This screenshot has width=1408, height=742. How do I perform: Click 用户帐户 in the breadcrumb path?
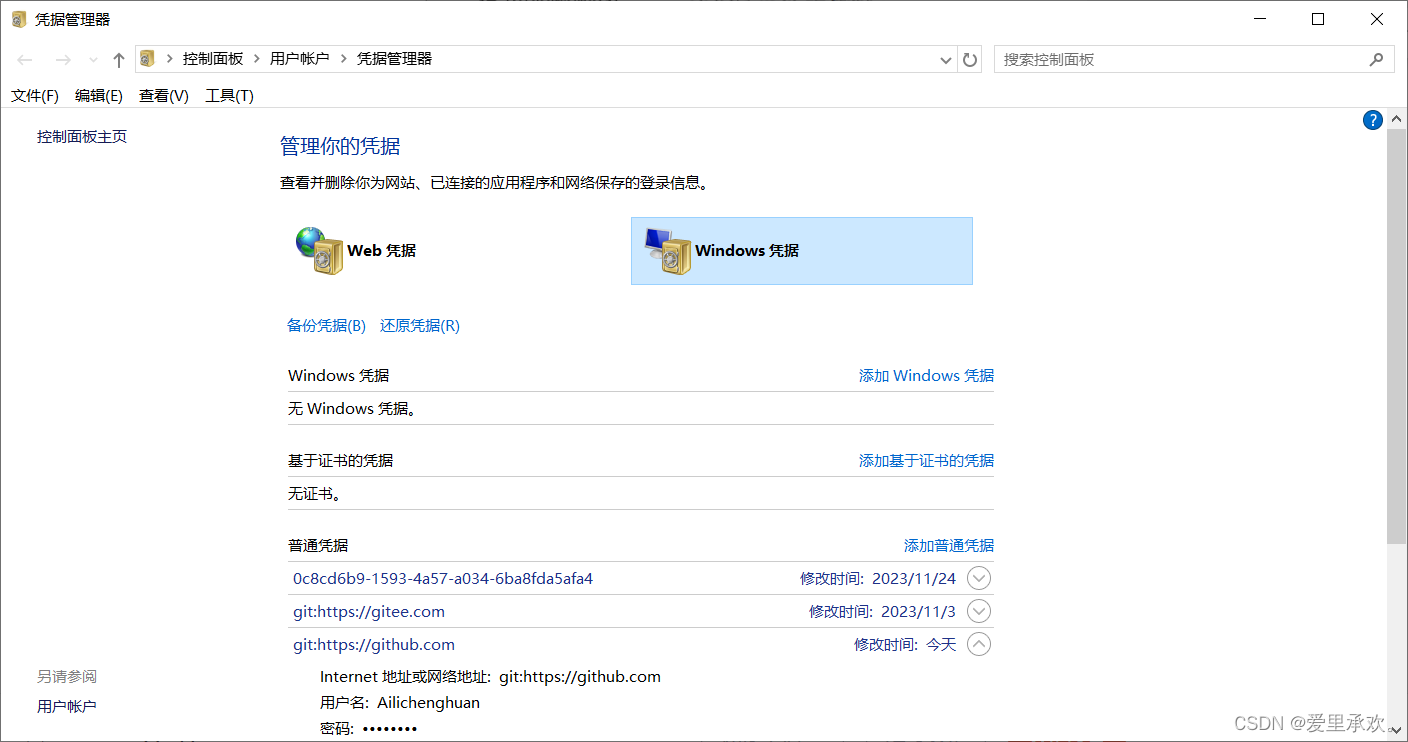(300, 59)
